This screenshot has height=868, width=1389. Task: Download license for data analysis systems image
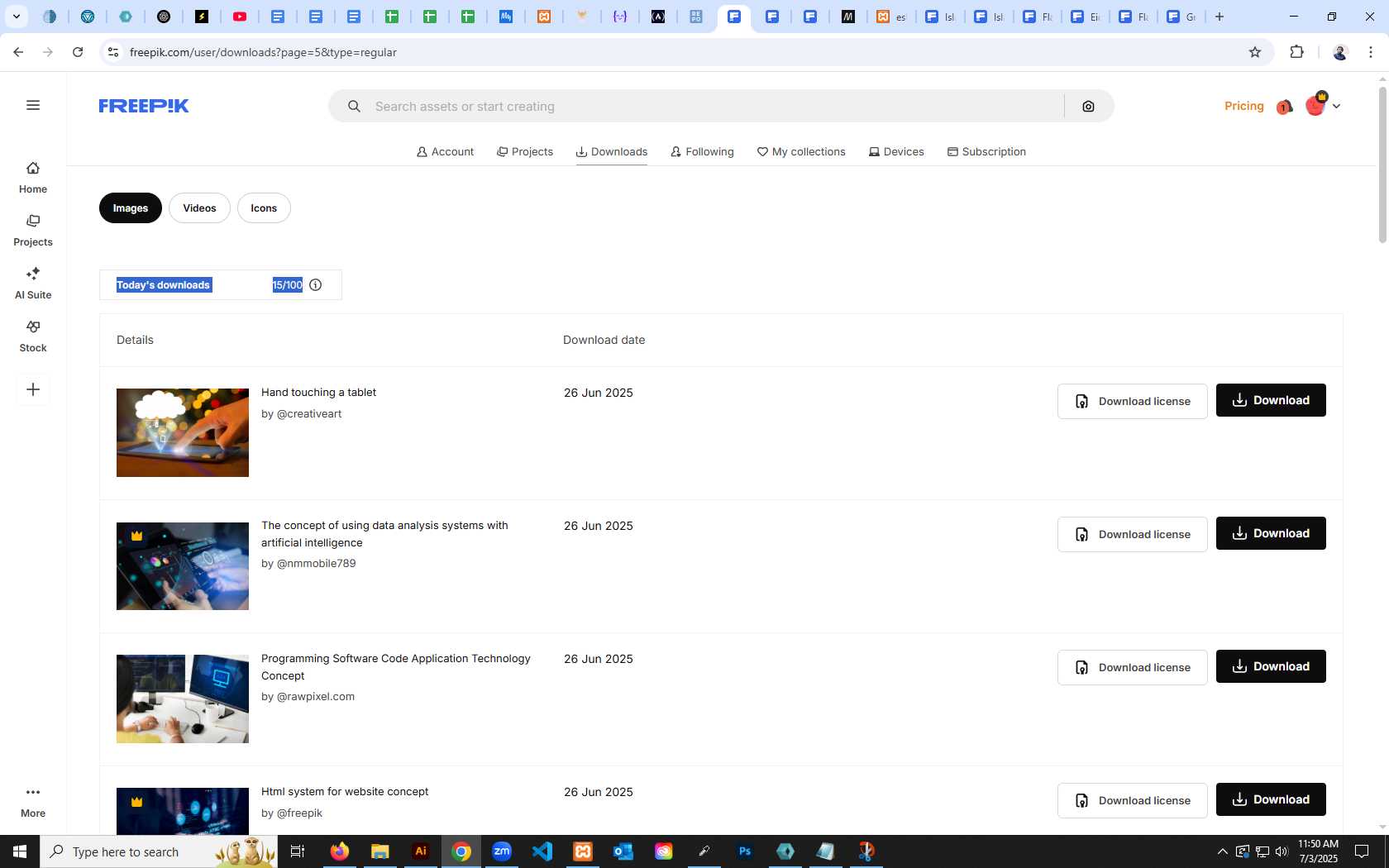[x=1132, y=534]
